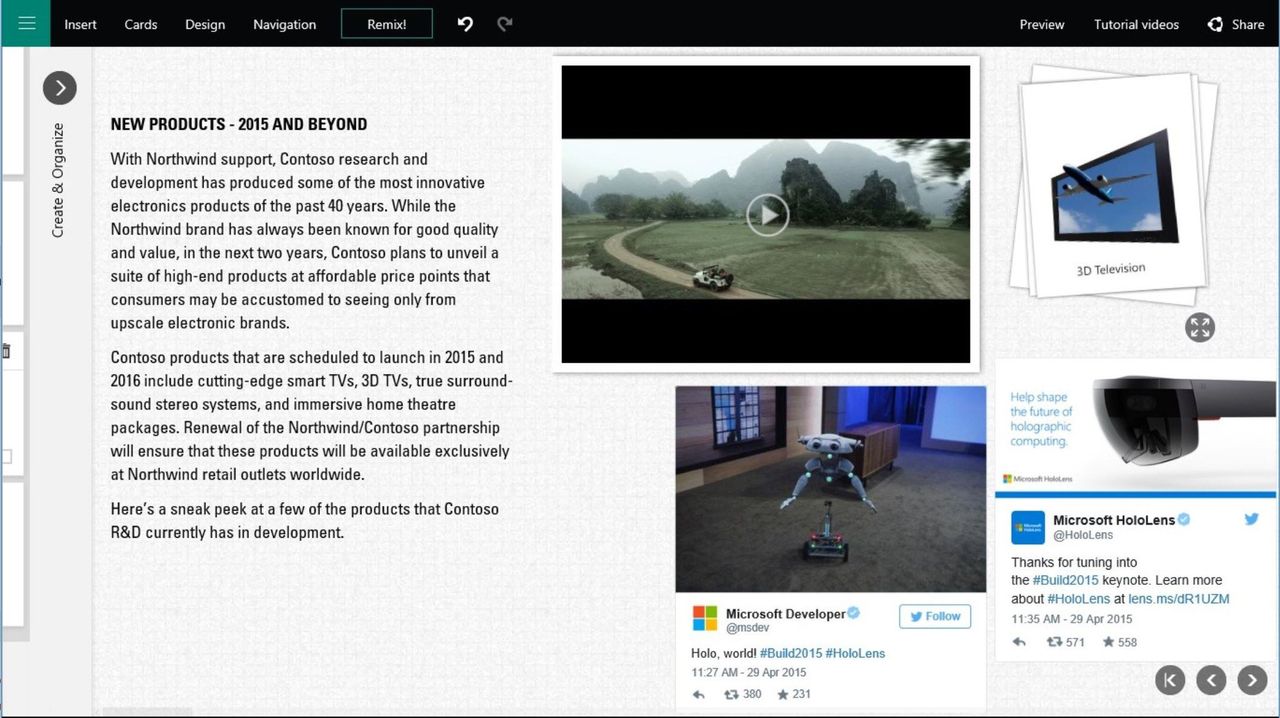
Task: Open the 3D Television card stack
Action: coord(1112,186)
